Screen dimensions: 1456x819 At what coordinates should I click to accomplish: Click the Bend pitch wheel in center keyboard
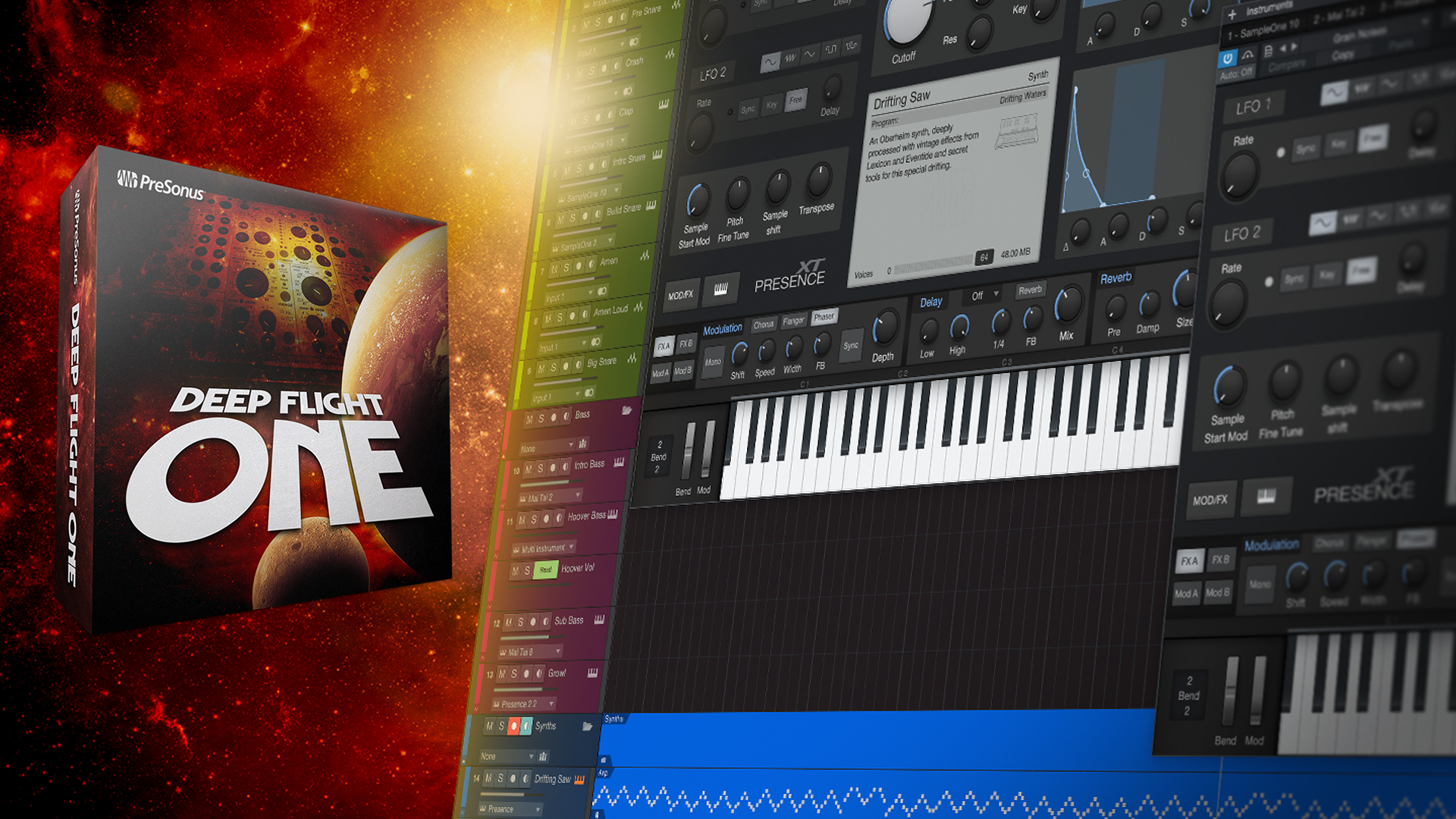pyautogui.click(x=689, y=451)
